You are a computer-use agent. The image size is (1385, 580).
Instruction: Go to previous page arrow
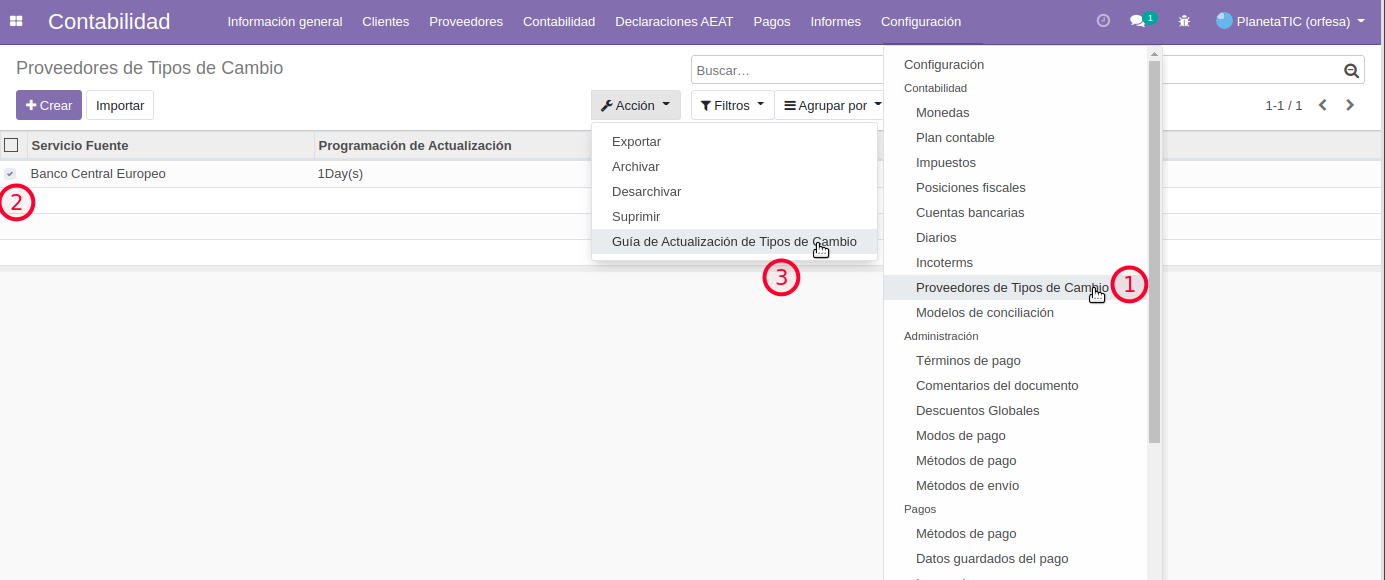click(x=1322, y=105)
